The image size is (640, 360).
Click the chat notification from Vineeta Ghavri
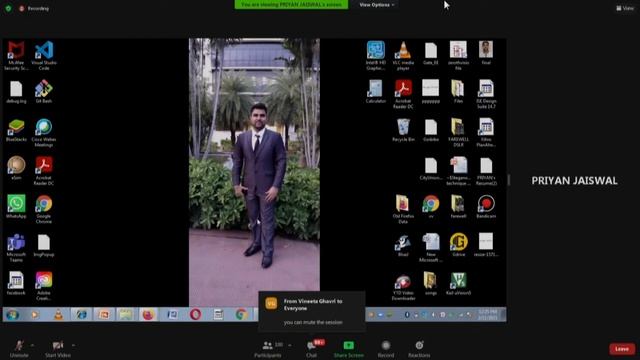(x=312, y=312)
